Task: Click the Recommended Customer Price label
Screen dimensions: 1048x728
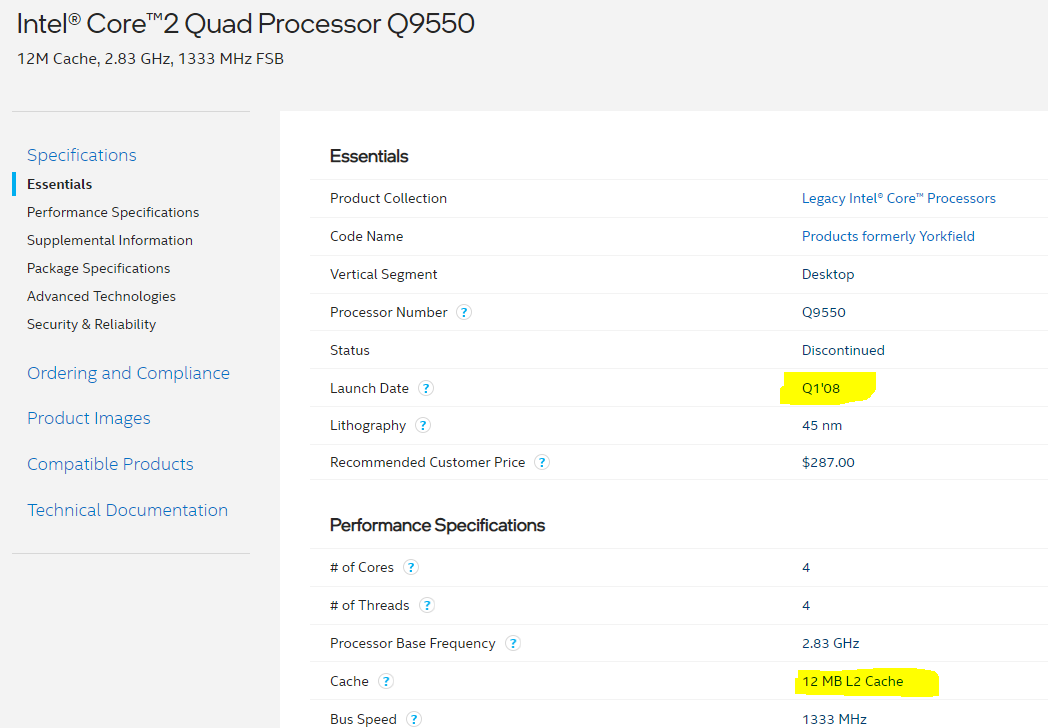Action: [x=427, y=463]
